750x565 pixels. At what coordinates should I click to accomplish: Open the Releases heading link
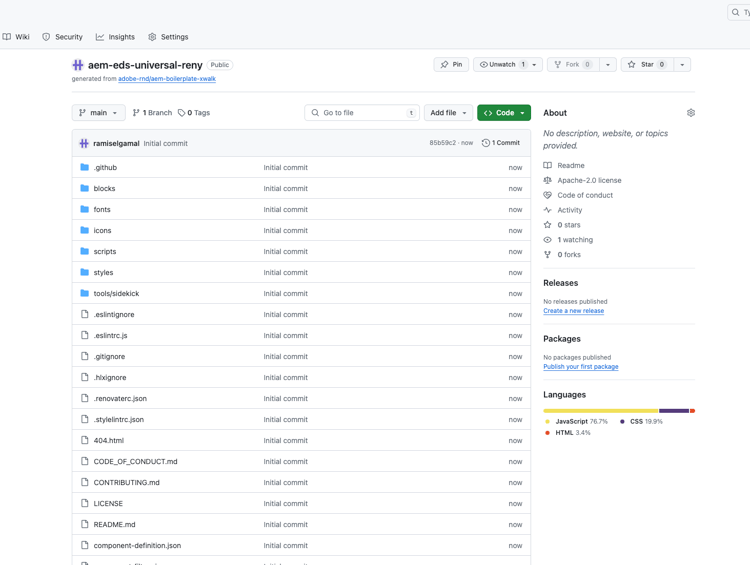(x=561, y=283)
